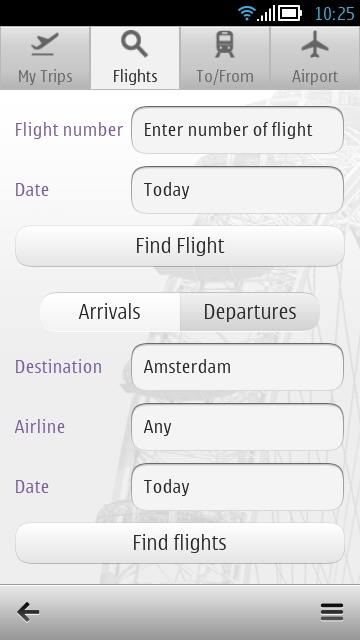Screen dimensions: 360x640
Task: Switch to the To/From tab label
Action: click(x=224, y=76)
